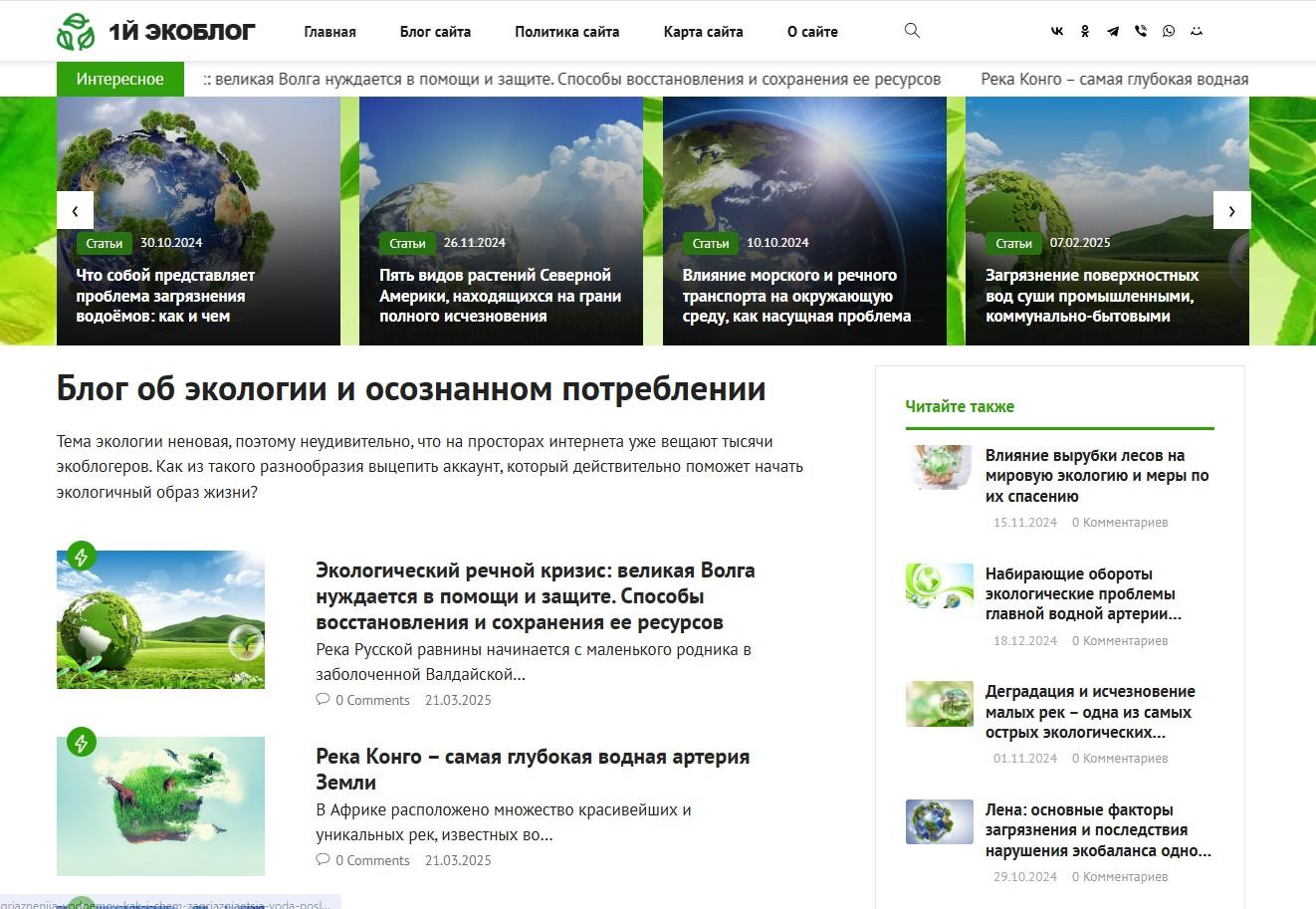Click the date 21.03.2025 under Конго article
Viewport: 1316px width, 909px height.
[458, 860]
